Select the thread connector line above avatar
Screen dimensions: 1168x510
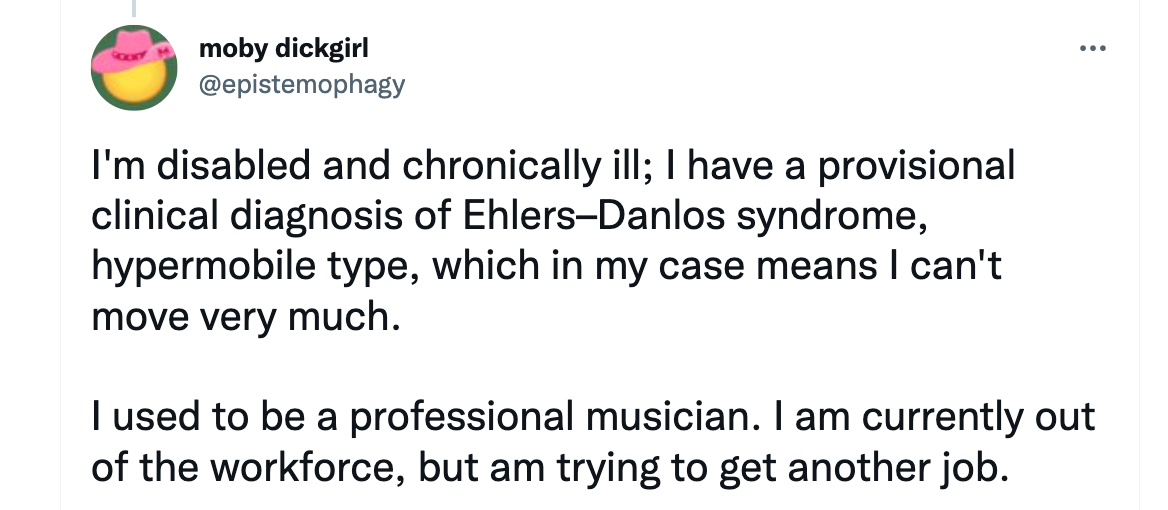[x=134, y=8]
